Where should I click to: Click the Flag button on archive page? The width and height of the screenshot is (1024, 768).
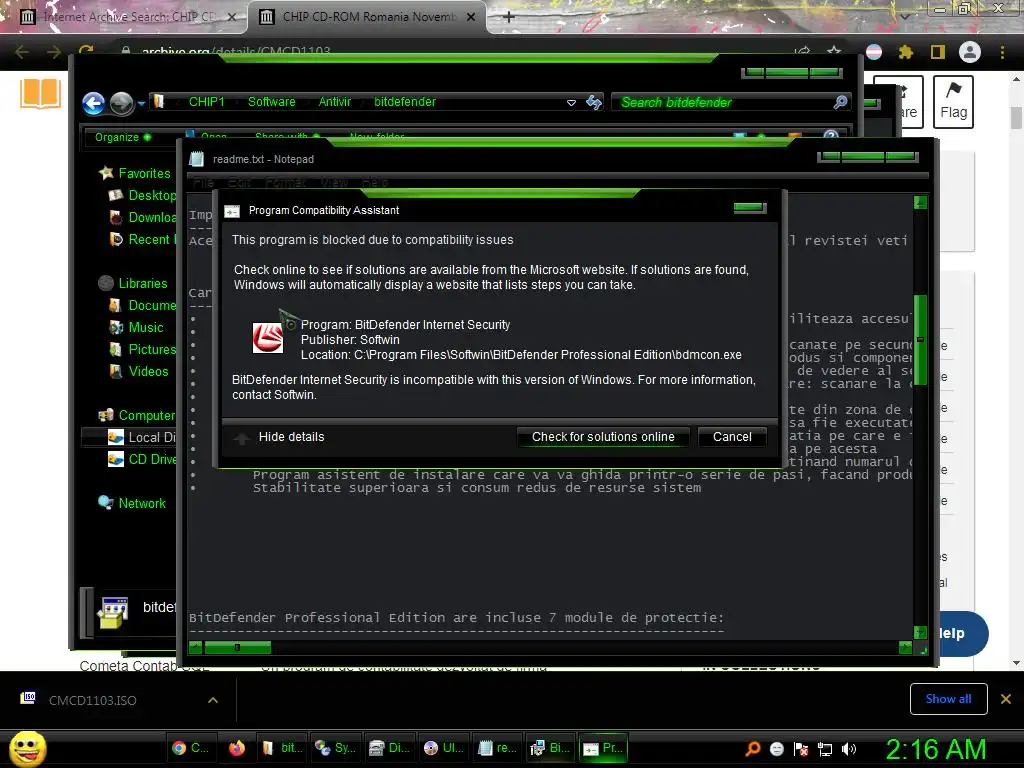pos(953,102)
